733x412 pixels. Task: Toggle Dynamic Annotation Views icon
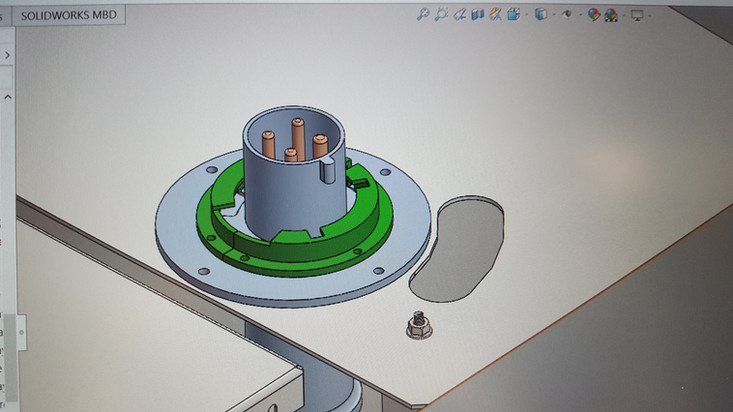pos(496,15)
